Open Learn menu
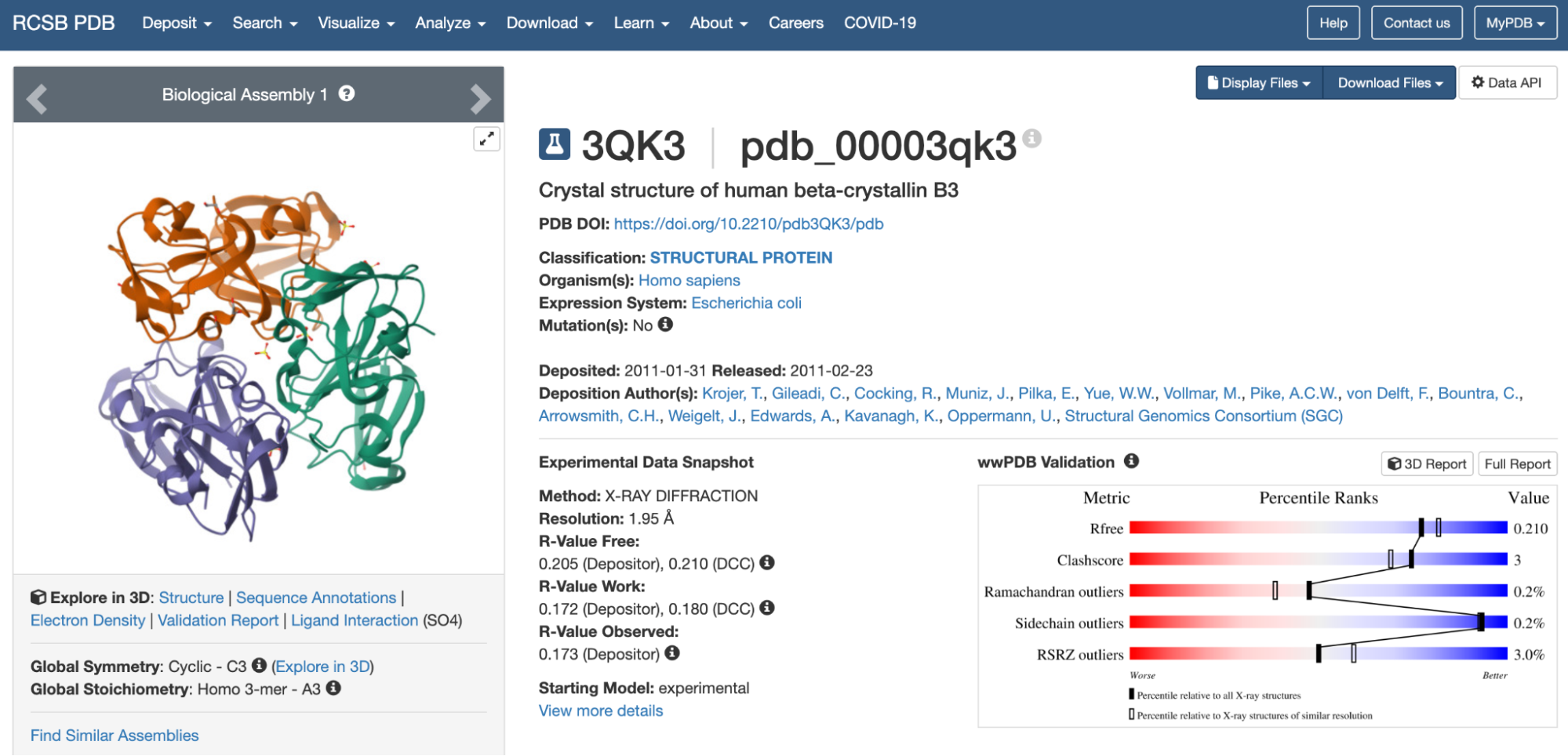 (642, 24)
